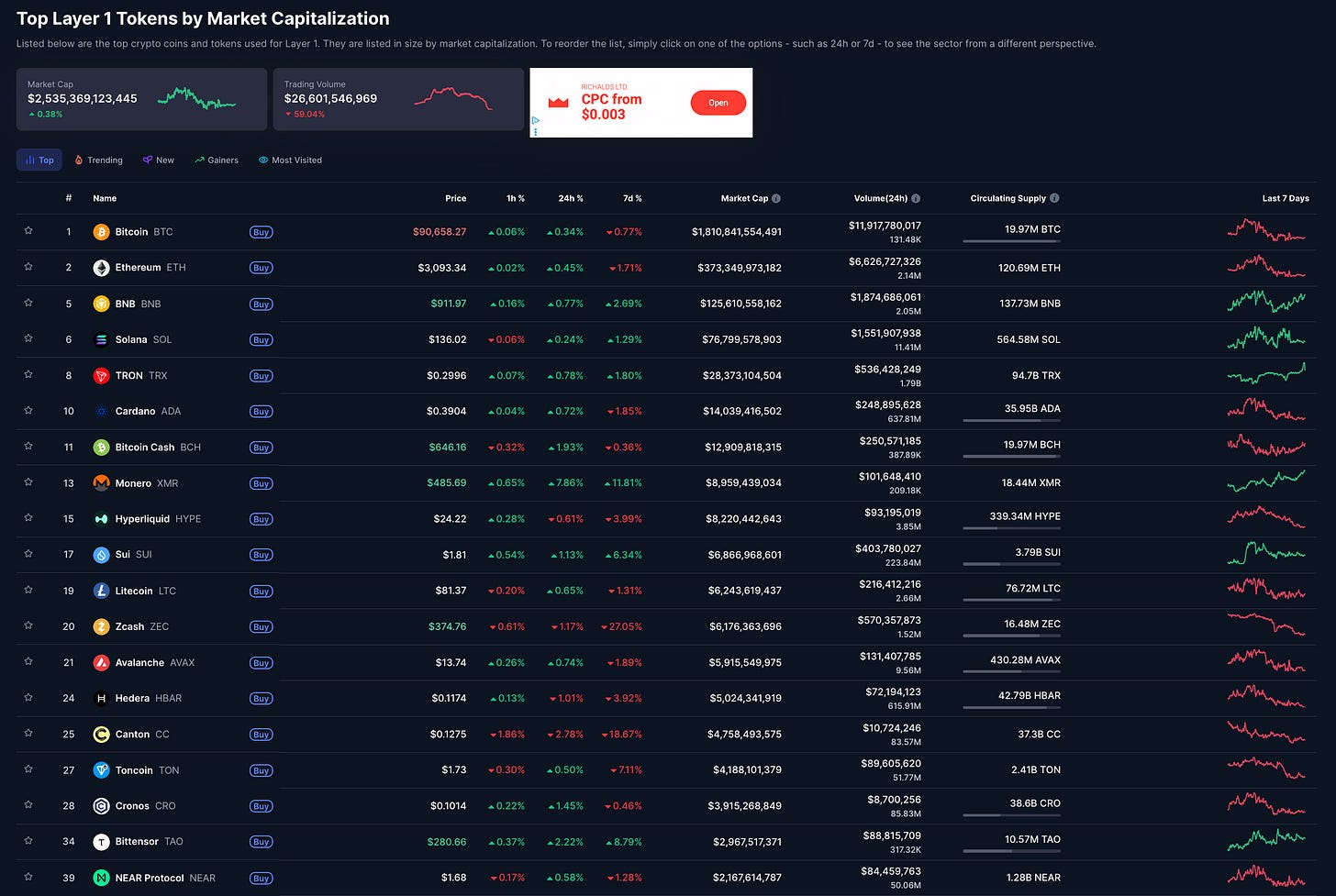Sort table by Name column

click(105, 198)
